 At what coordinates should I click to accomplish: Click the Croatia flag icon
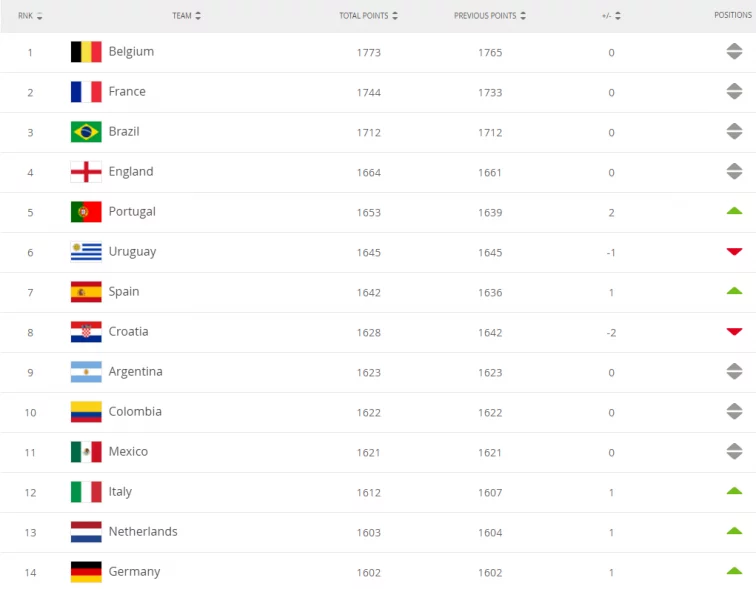pyautogui.click(x=86, y=332)
